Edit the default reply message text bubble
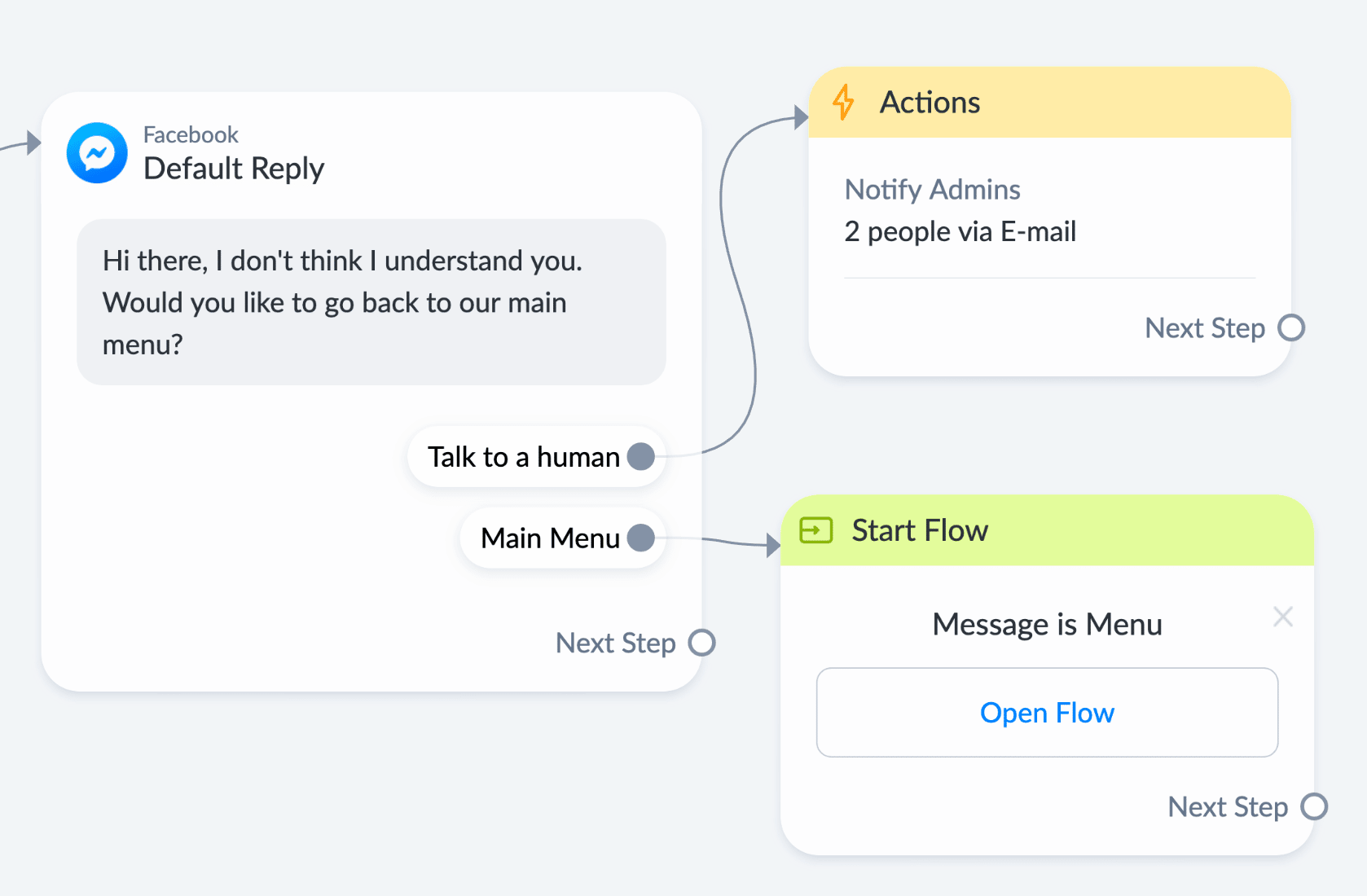Screen dimensions: 1367x896 click(x=371, y=302)
